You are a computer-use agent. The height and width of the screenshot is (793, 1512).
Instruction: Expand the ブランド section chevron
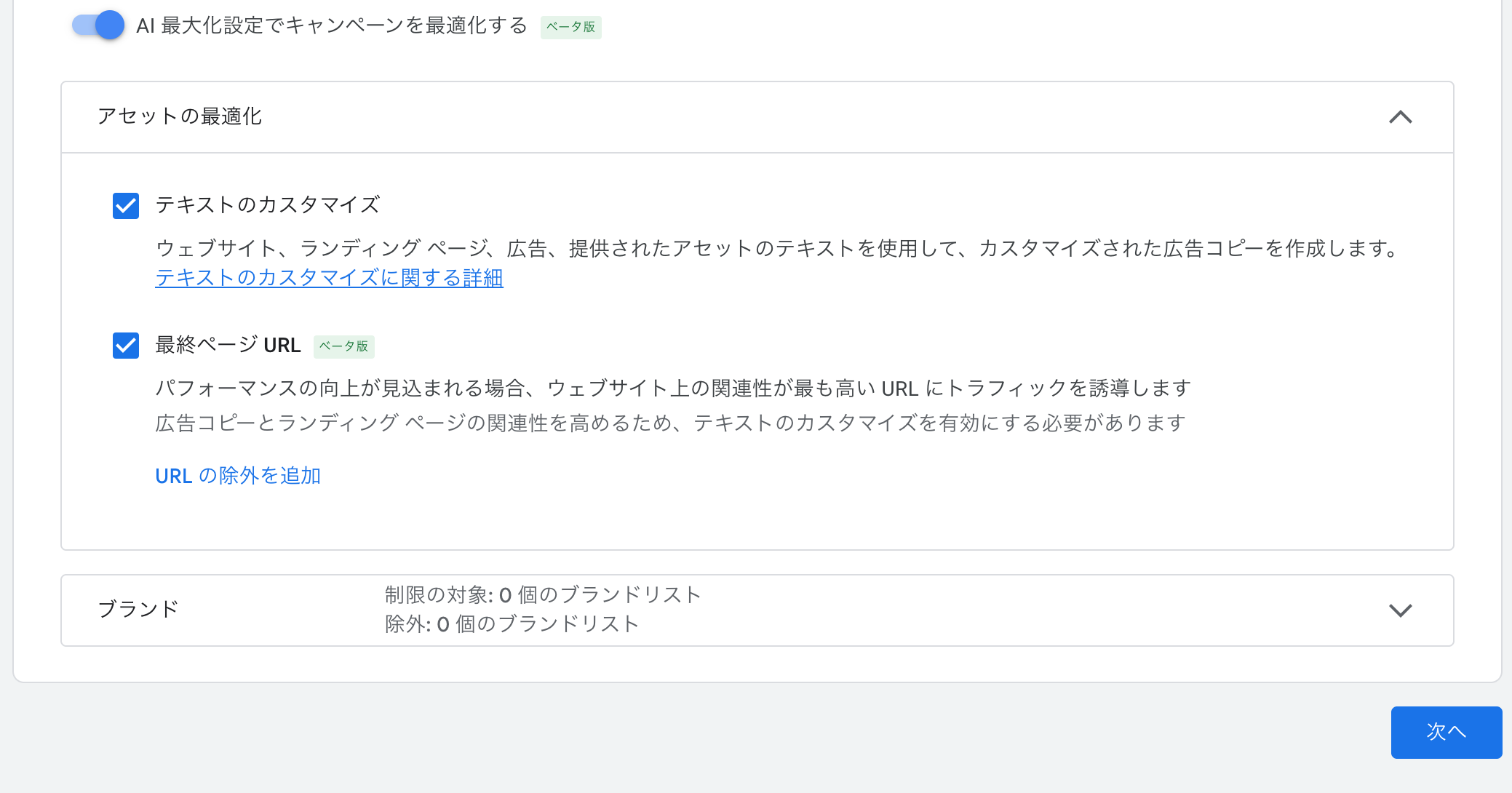(1401, 610)
